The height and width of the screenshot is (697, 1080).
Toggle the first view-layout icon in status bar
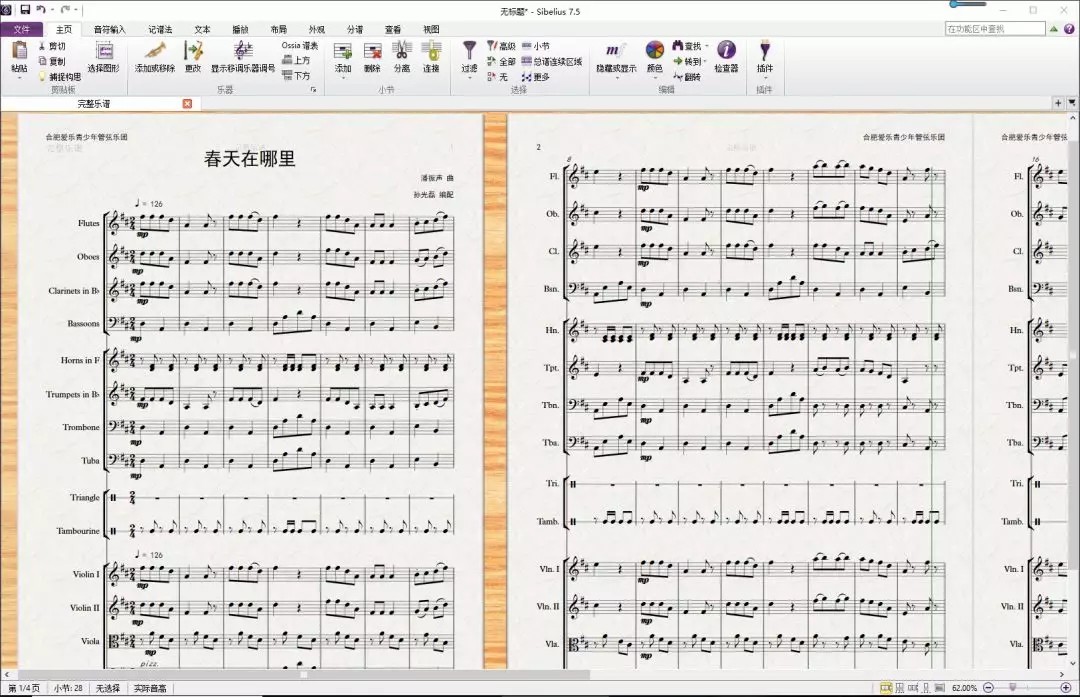pos(886,688)
